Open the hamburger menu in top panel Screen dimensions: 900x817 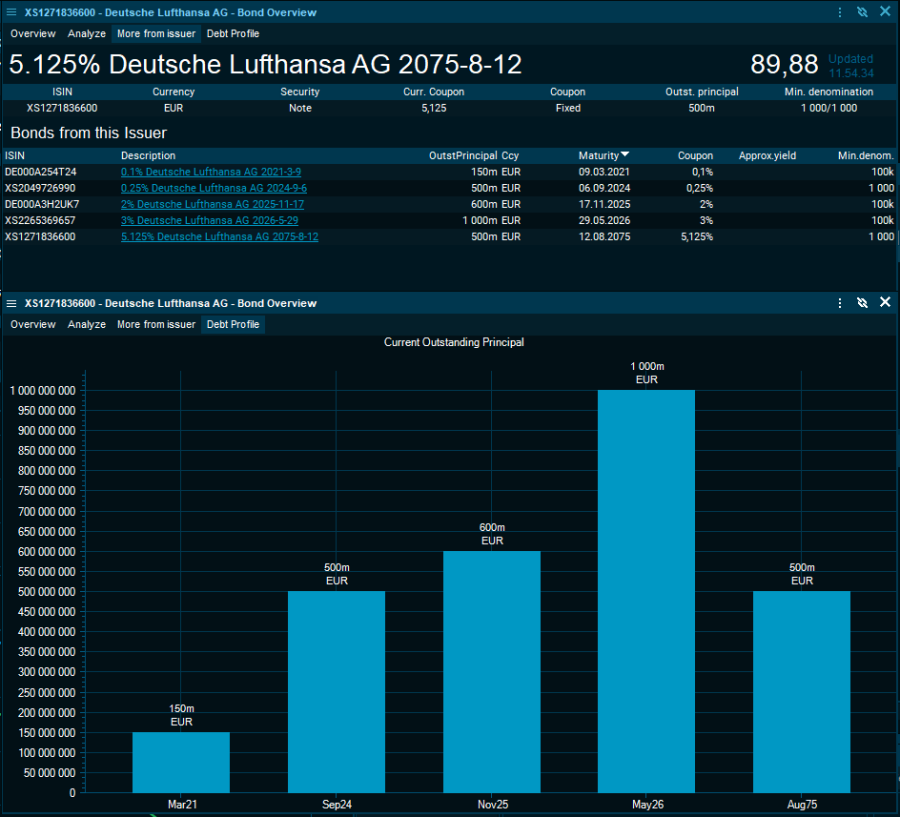coord(11,12)
